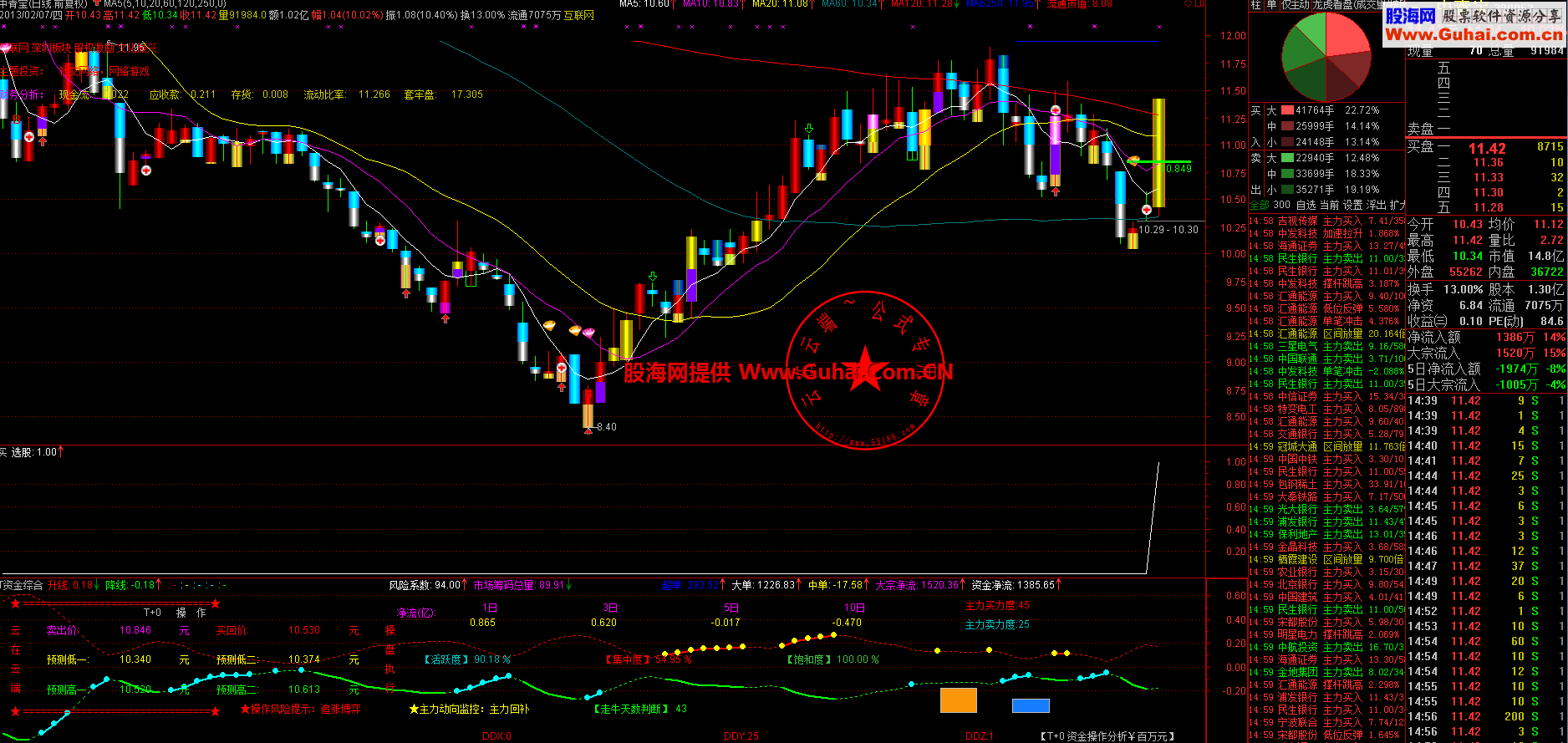
Task: Click the 换手 13.00% field
Action: pos(1445,289)
